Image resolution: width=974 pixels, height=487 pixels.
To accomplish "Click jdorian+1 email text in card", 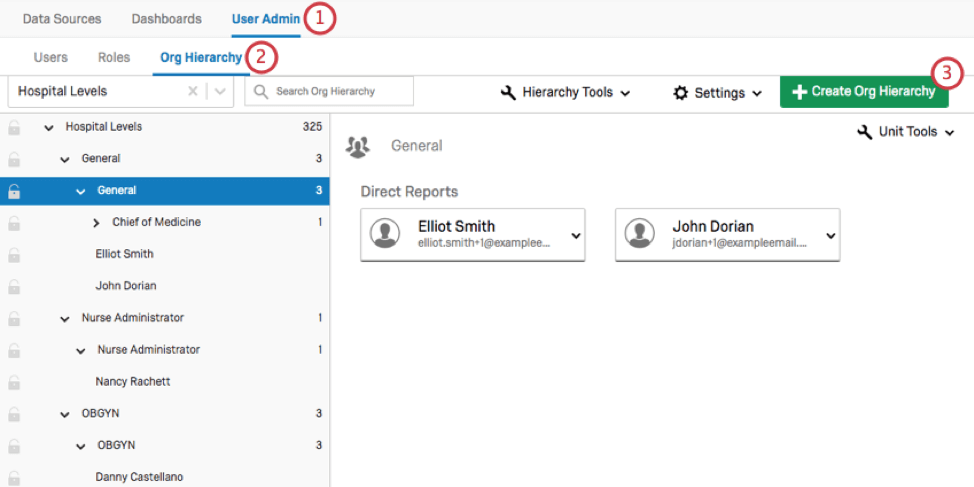I will point(739,244).
